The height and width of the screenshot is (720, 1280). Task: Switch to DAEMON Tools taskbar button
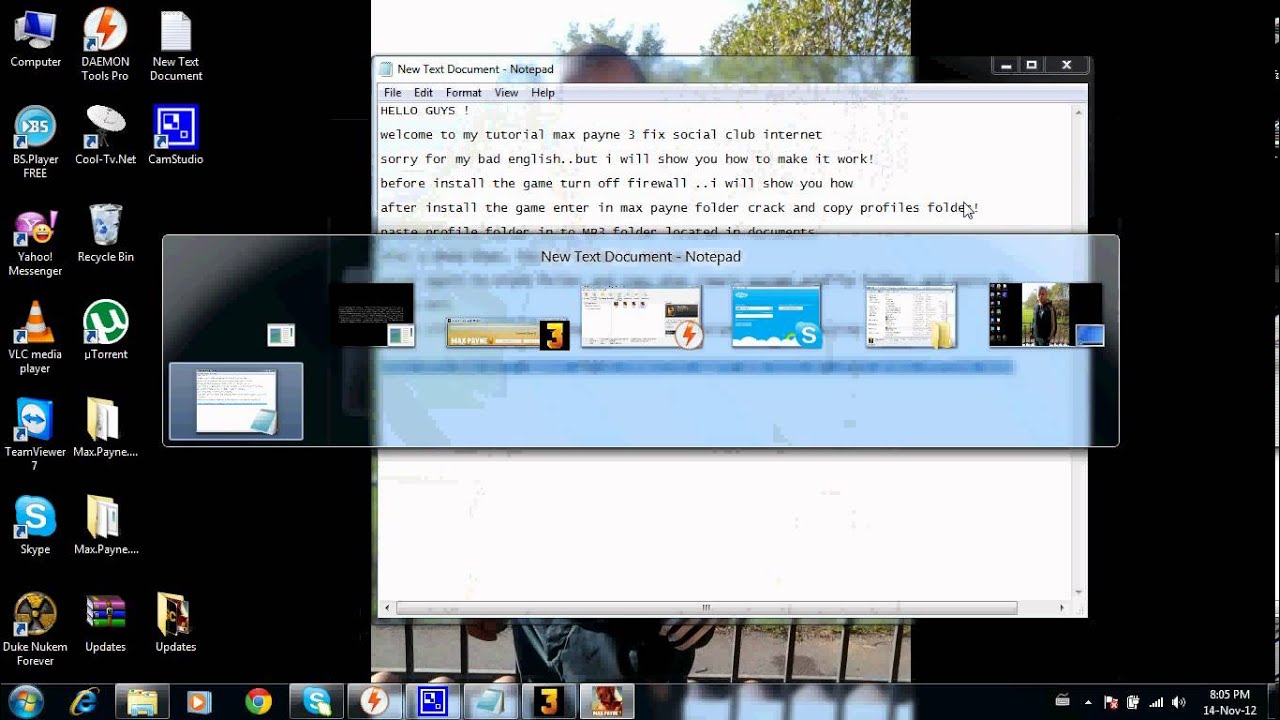(x=374, y=702)
